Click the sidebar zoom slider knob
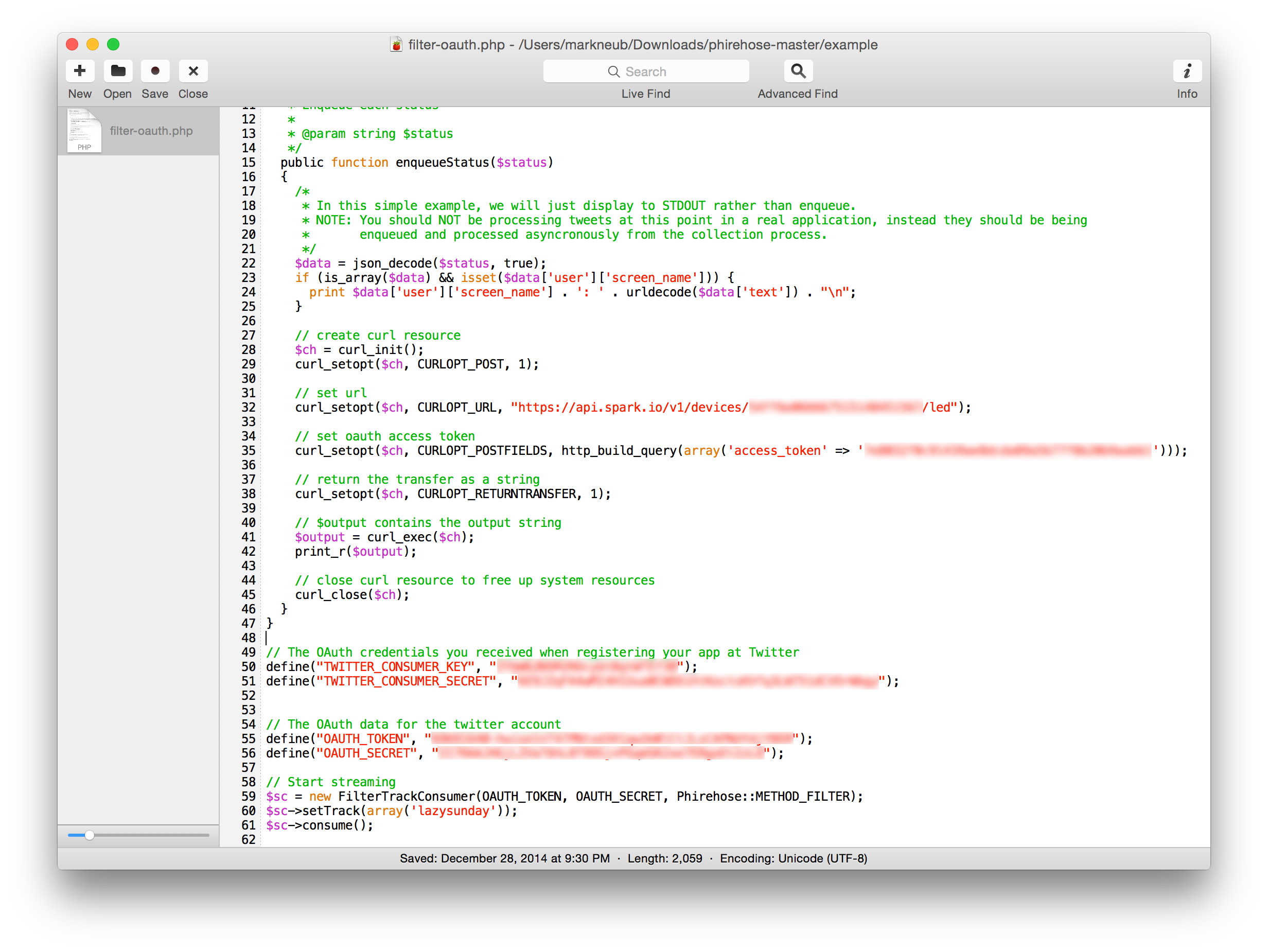The image size is (1268, 952). coord(90,835)
